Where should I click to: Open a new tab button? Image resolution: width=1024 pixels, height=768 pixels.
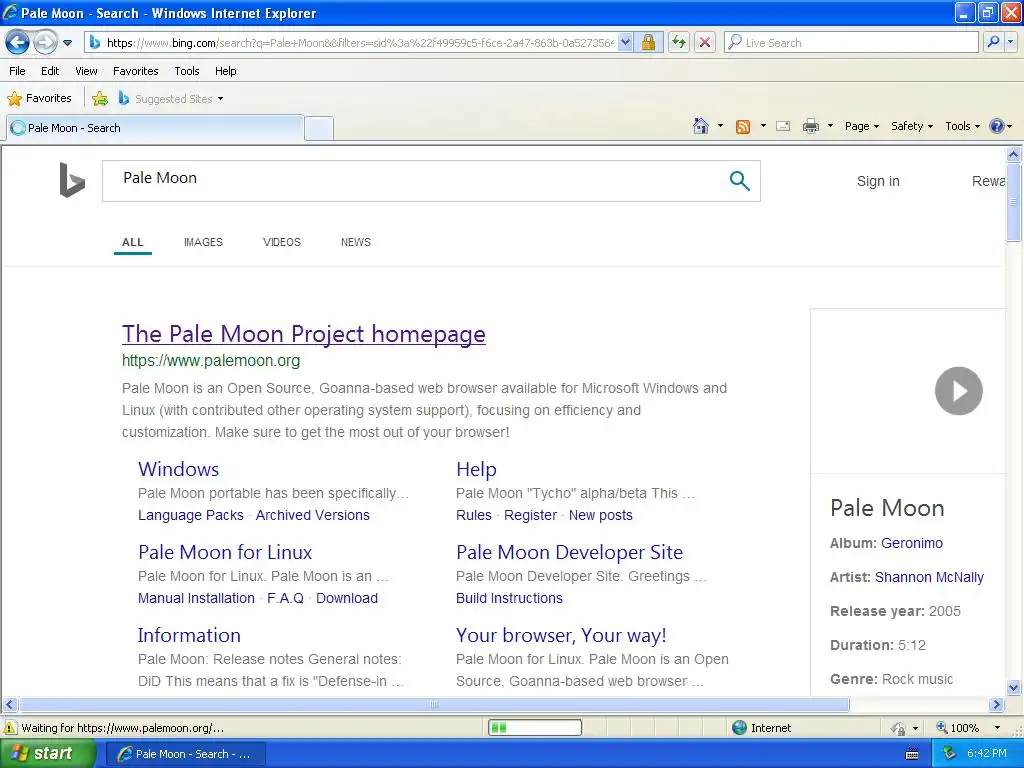click(x=319, y=128)
